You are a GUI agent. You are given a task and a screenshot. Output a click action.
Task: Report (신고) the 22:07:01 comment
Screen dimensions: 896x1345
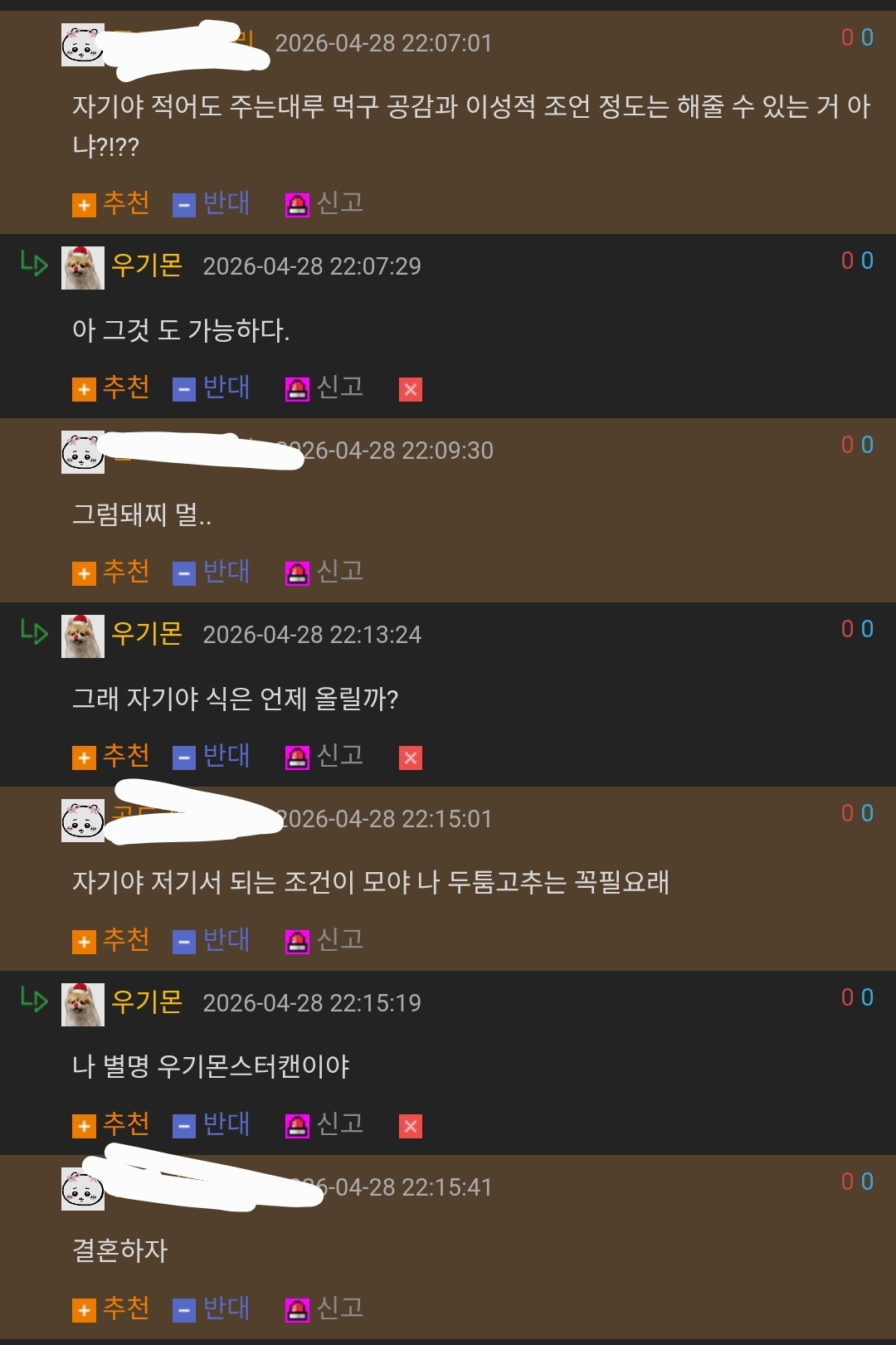click(324, 203)
